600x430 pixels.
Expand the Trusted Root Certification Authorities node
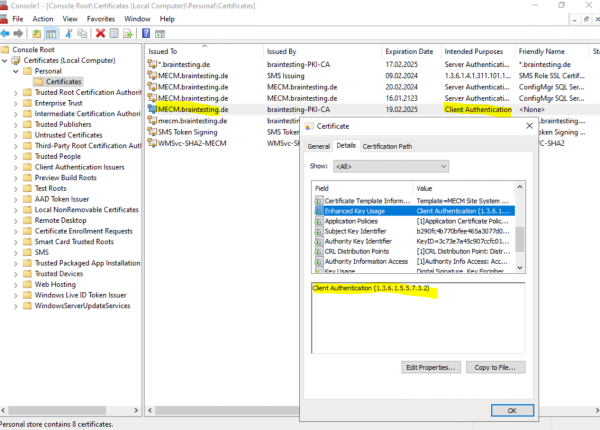point(16,93)
